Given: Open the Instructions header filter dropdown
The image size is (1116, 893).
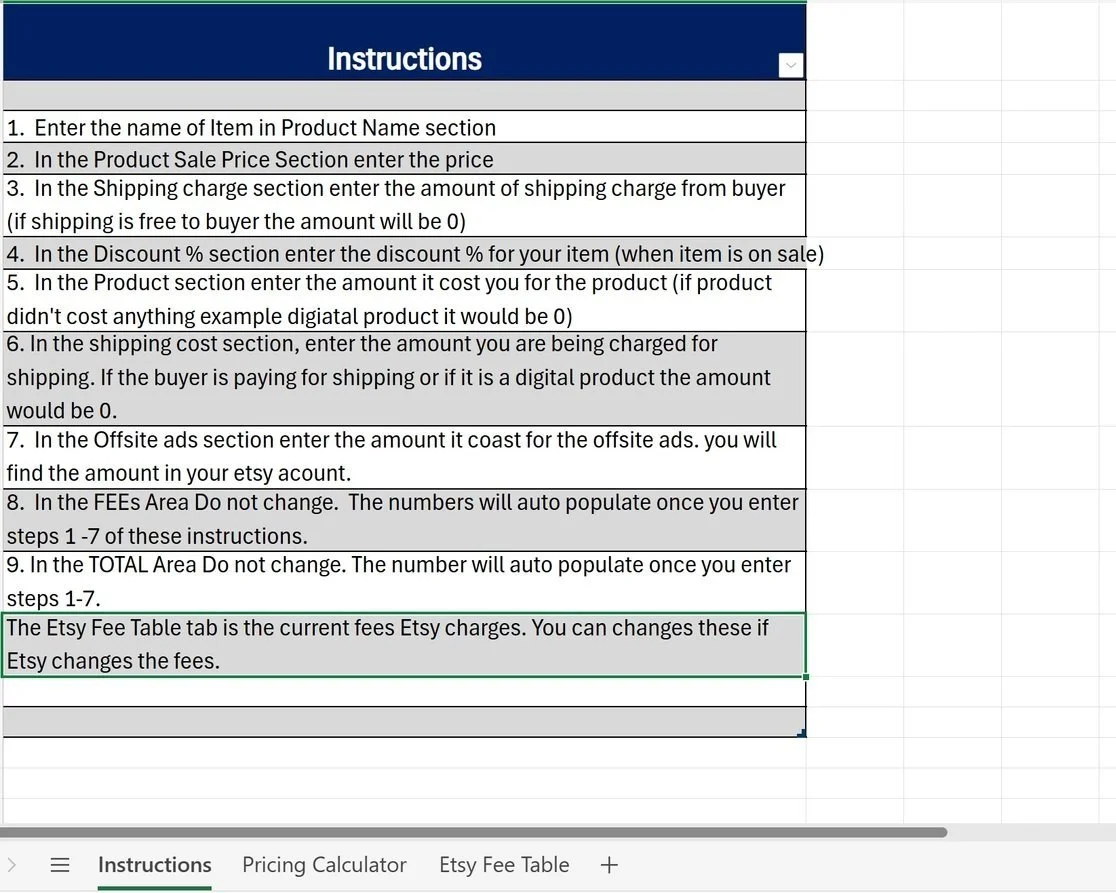Looking at the screenshot, I should tap(791, 65).
